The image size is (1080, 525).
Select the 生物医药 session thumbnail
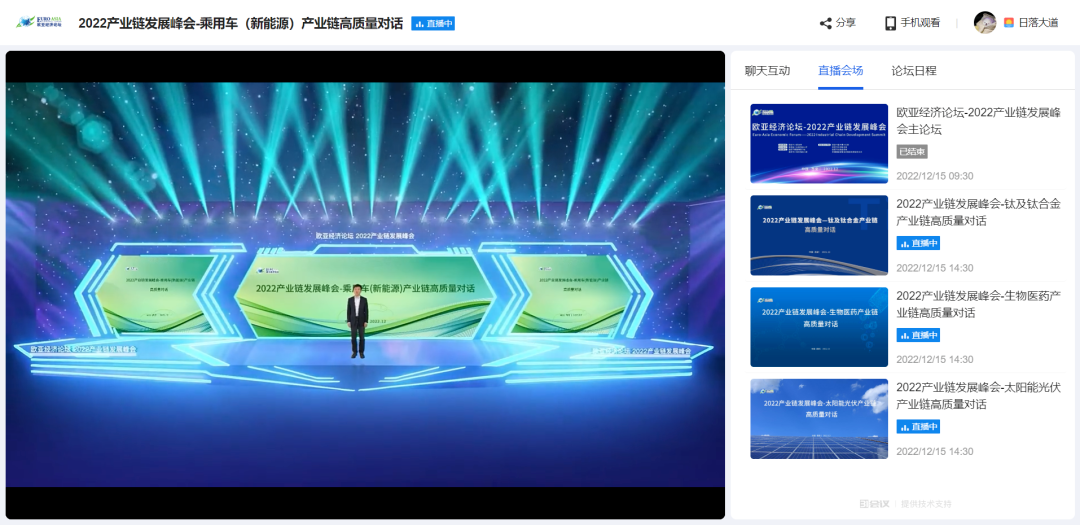pos(819,327)
